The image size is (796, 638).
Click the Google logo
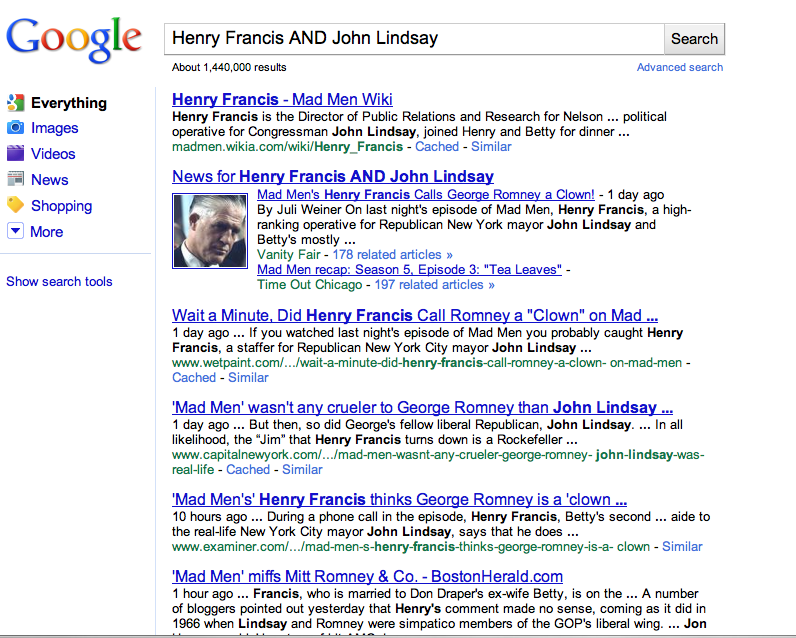click(74, 40)
